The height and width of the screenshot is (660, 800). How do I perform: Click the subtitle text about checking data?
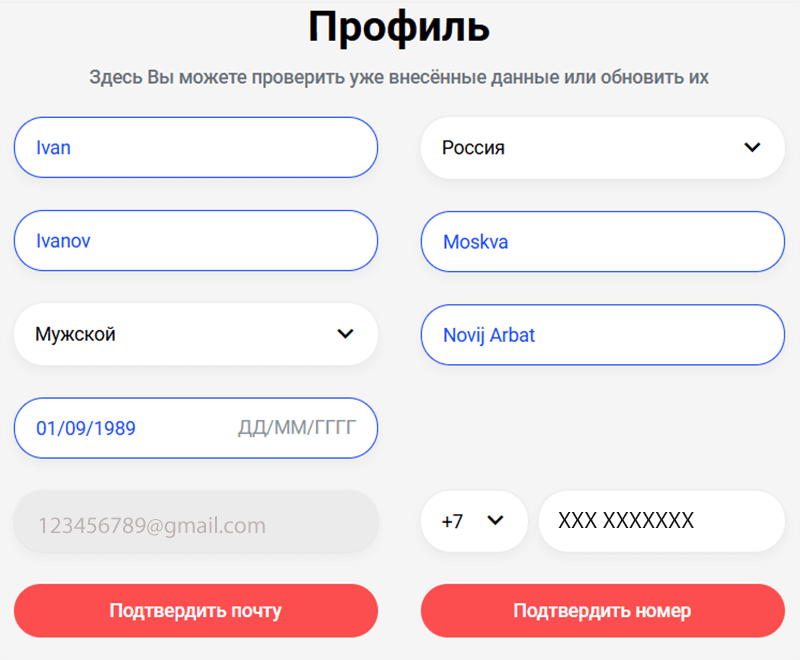(399, 76)
